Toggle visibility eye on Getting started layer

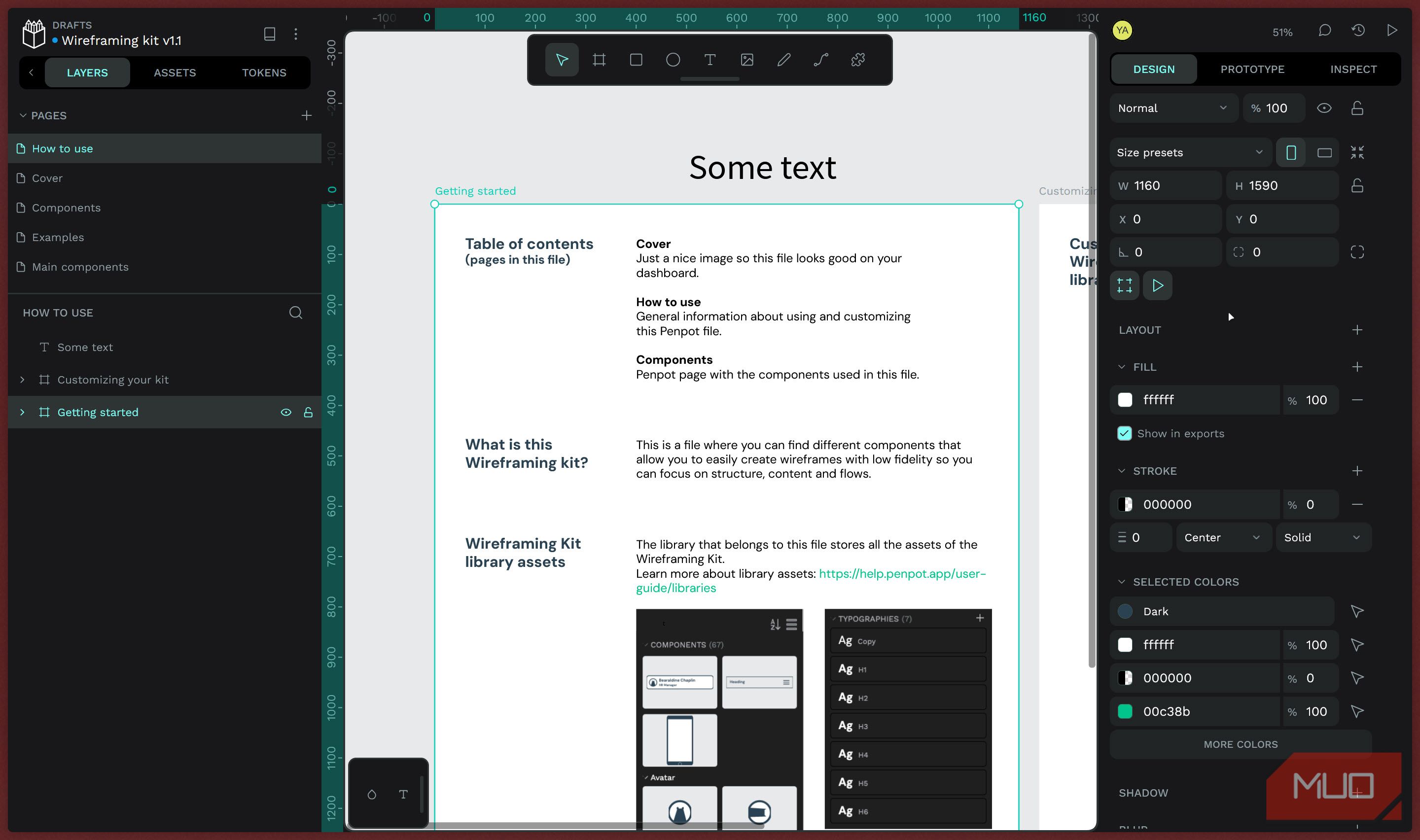[286, 412]
